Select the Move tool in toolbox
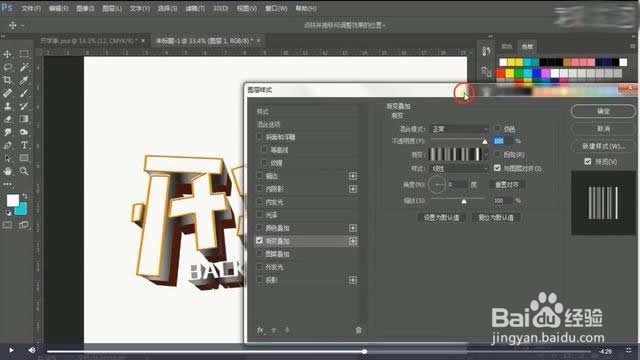The width and height of the screenshot is (640, 360). [x=7, y=54]
